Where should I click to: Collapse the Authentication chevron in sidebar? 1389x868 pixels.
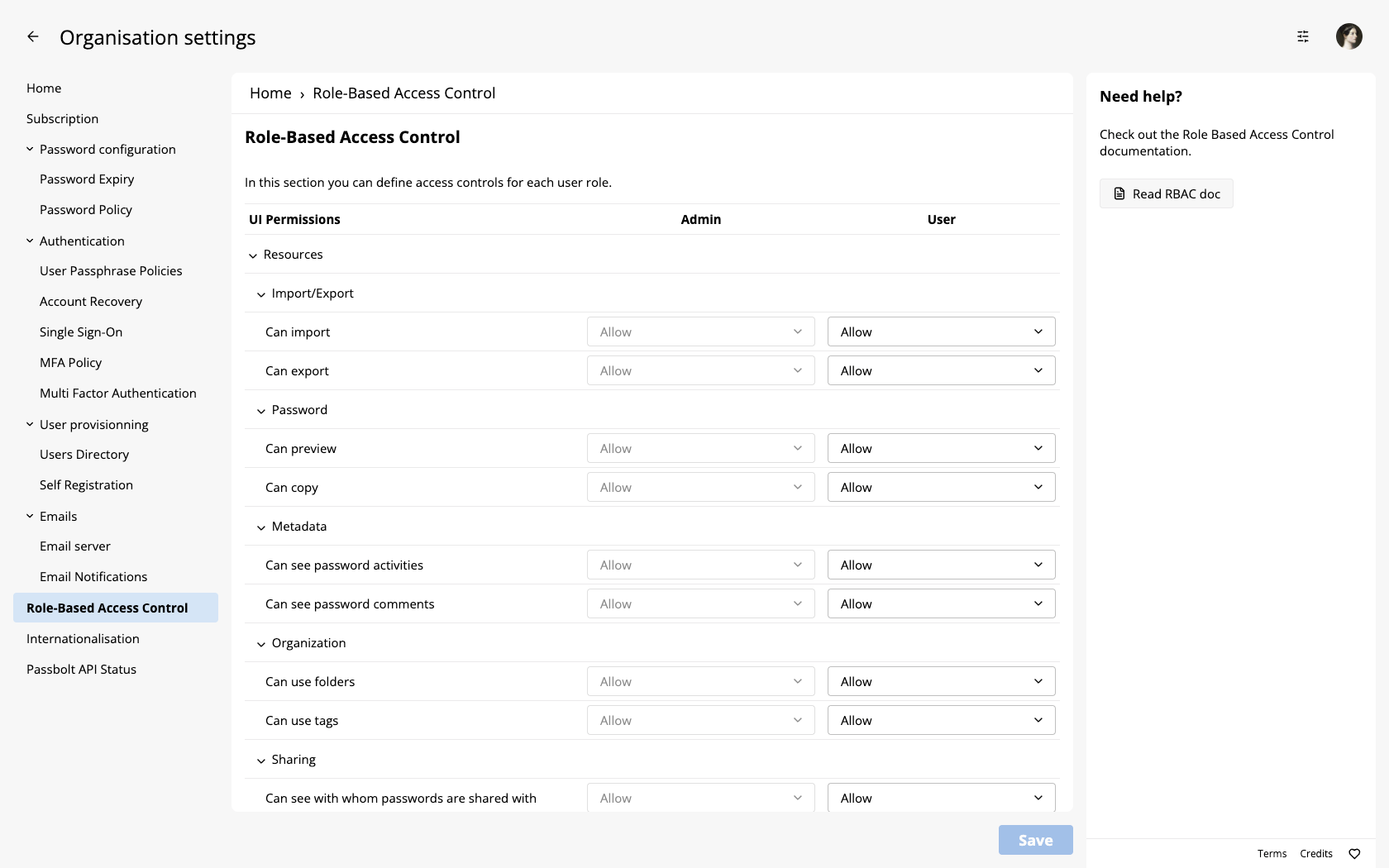(30, 241)
